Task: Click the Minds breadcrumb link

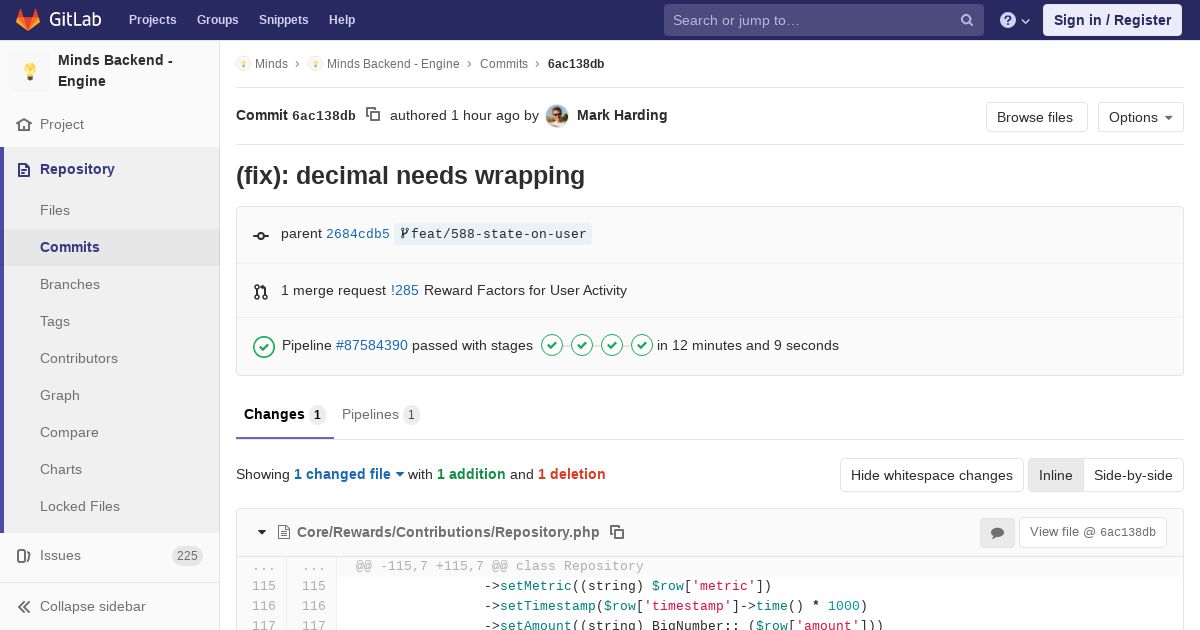Action: pos(271,64)
